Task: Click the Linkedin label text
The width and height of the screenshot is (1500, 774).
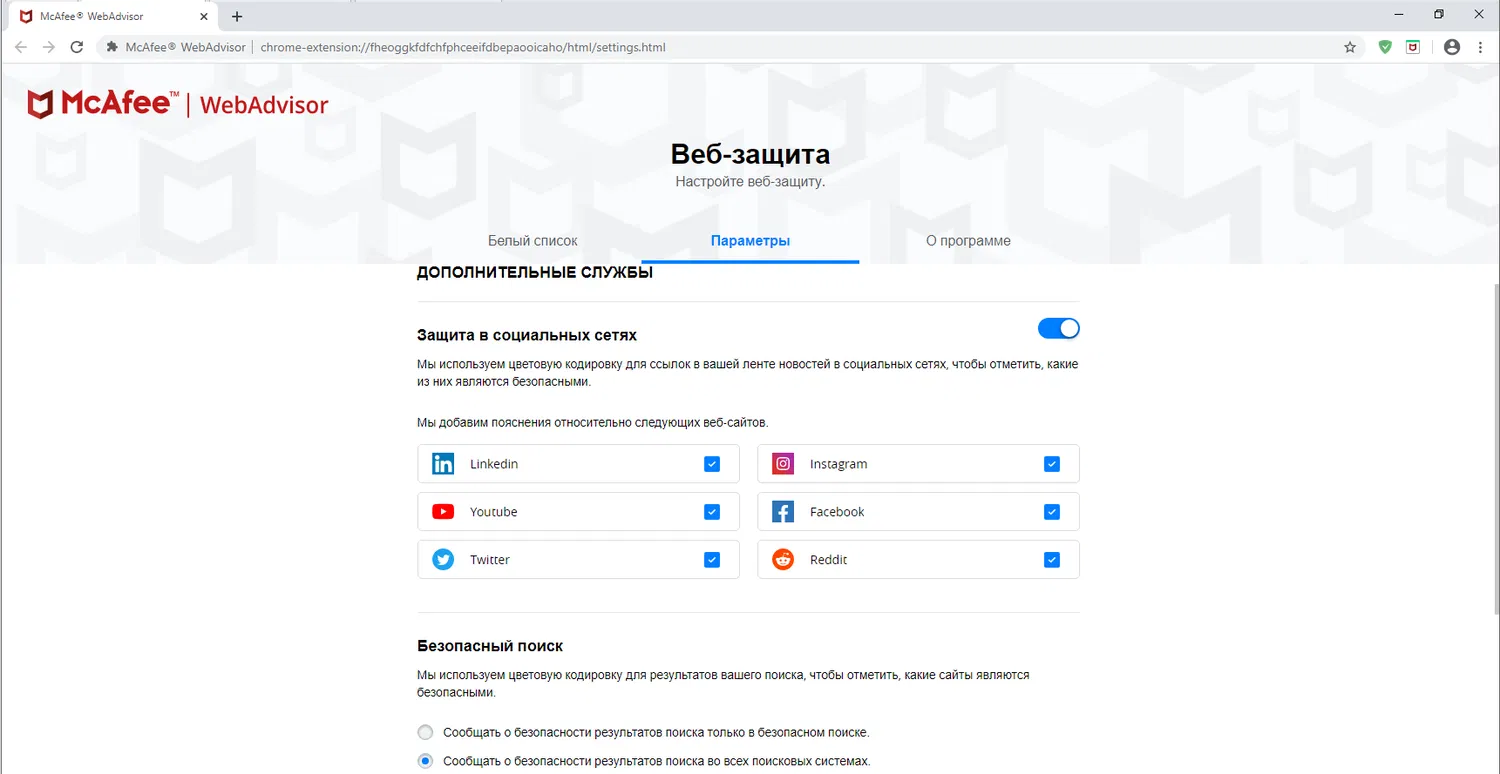Action: [x=494, y=464]
